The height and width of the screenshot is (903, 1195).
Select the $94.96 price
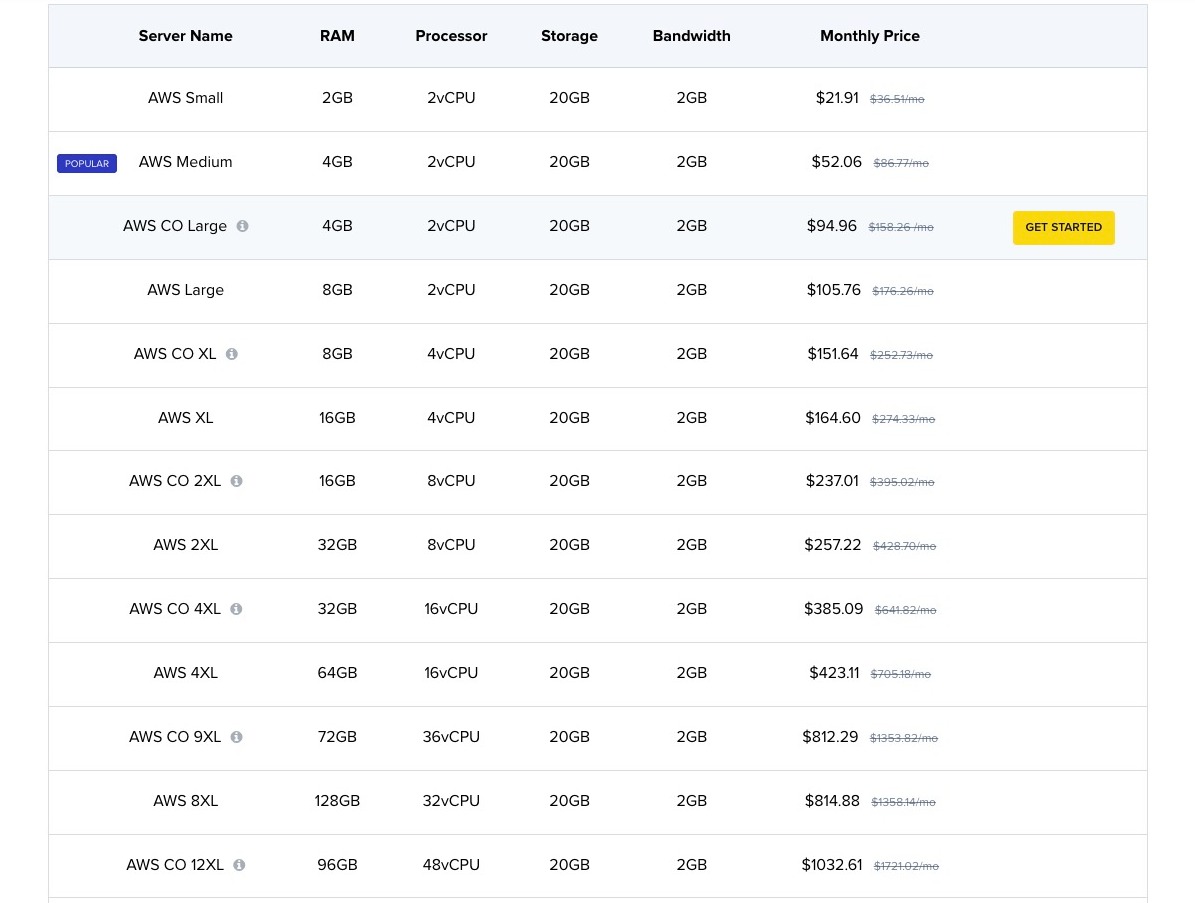tap(831, 226)
